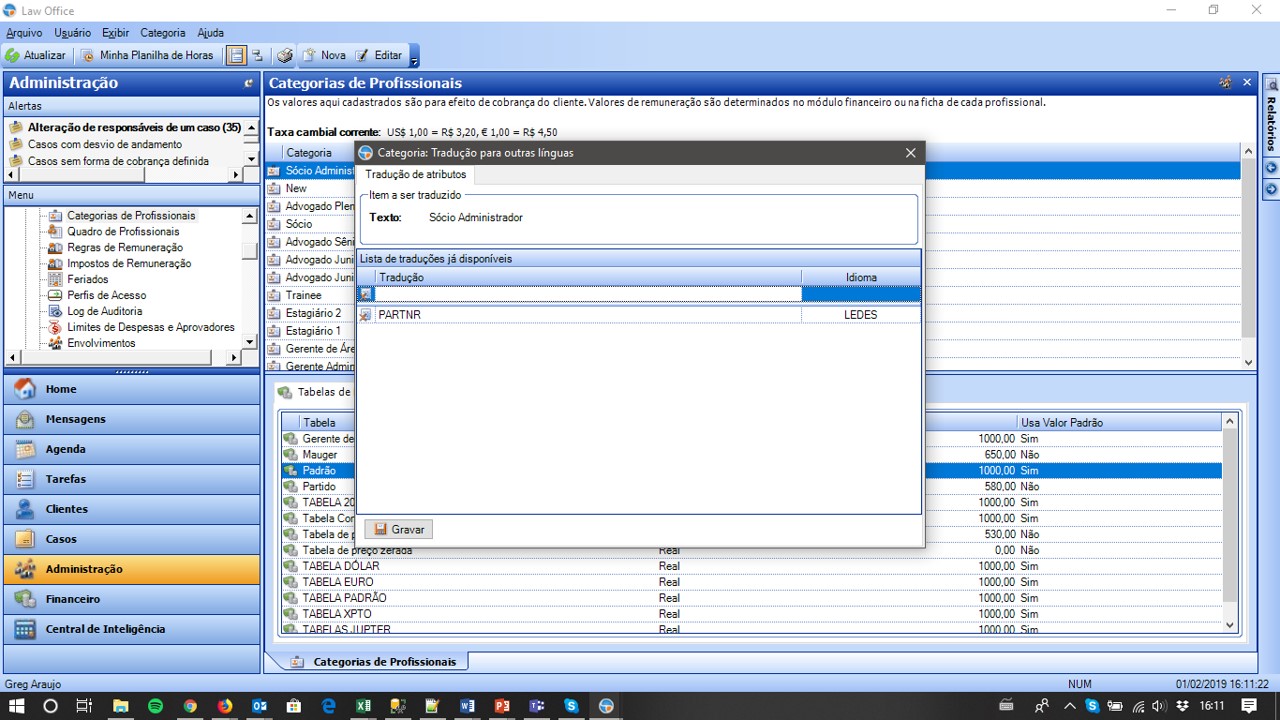Open the Usuário menu
Image resolution: width=1280 pixels, height=720 pixels.
point(72,33)
